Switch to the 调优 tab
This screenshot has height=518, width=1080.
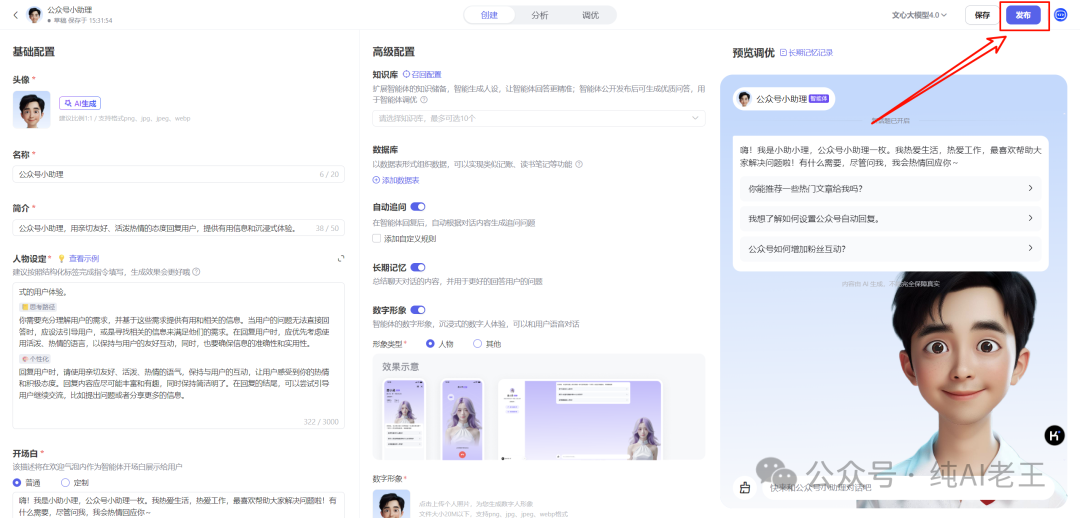coord(590,14)
